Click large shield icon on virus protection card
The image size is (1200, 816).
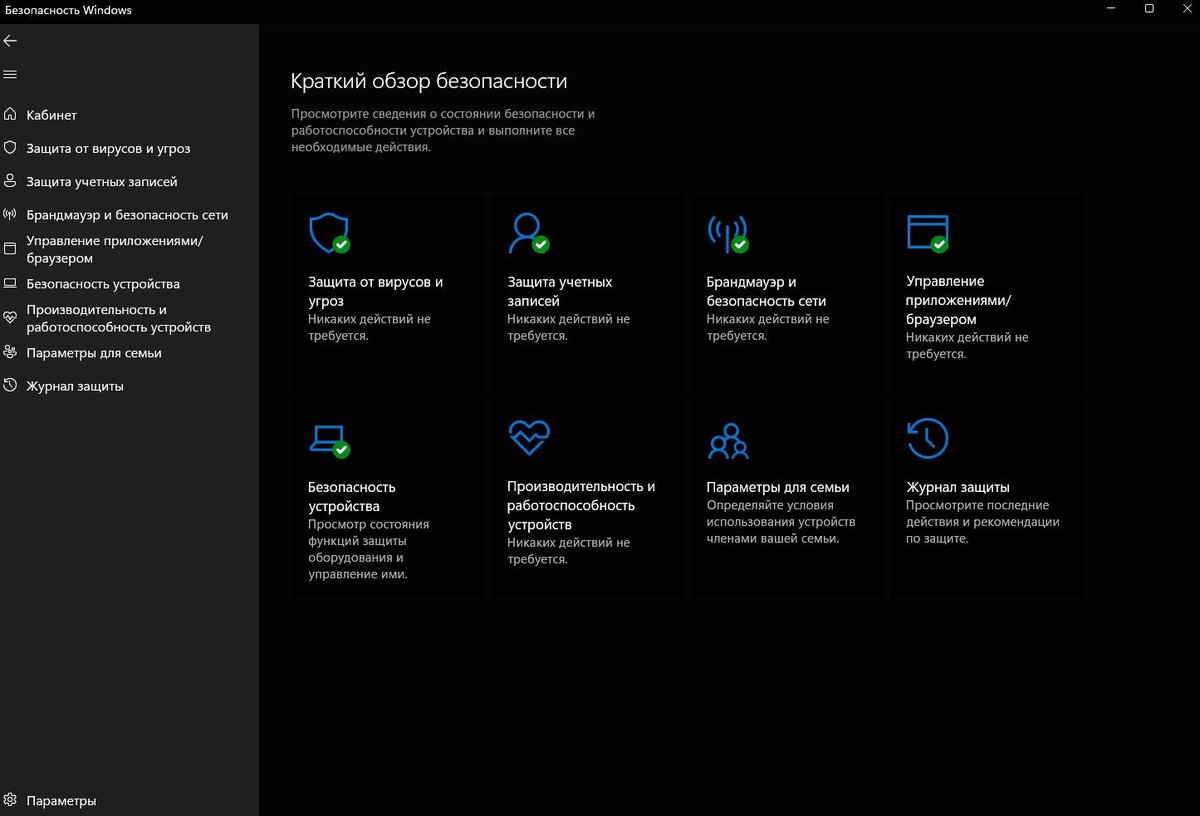(329, 232)
